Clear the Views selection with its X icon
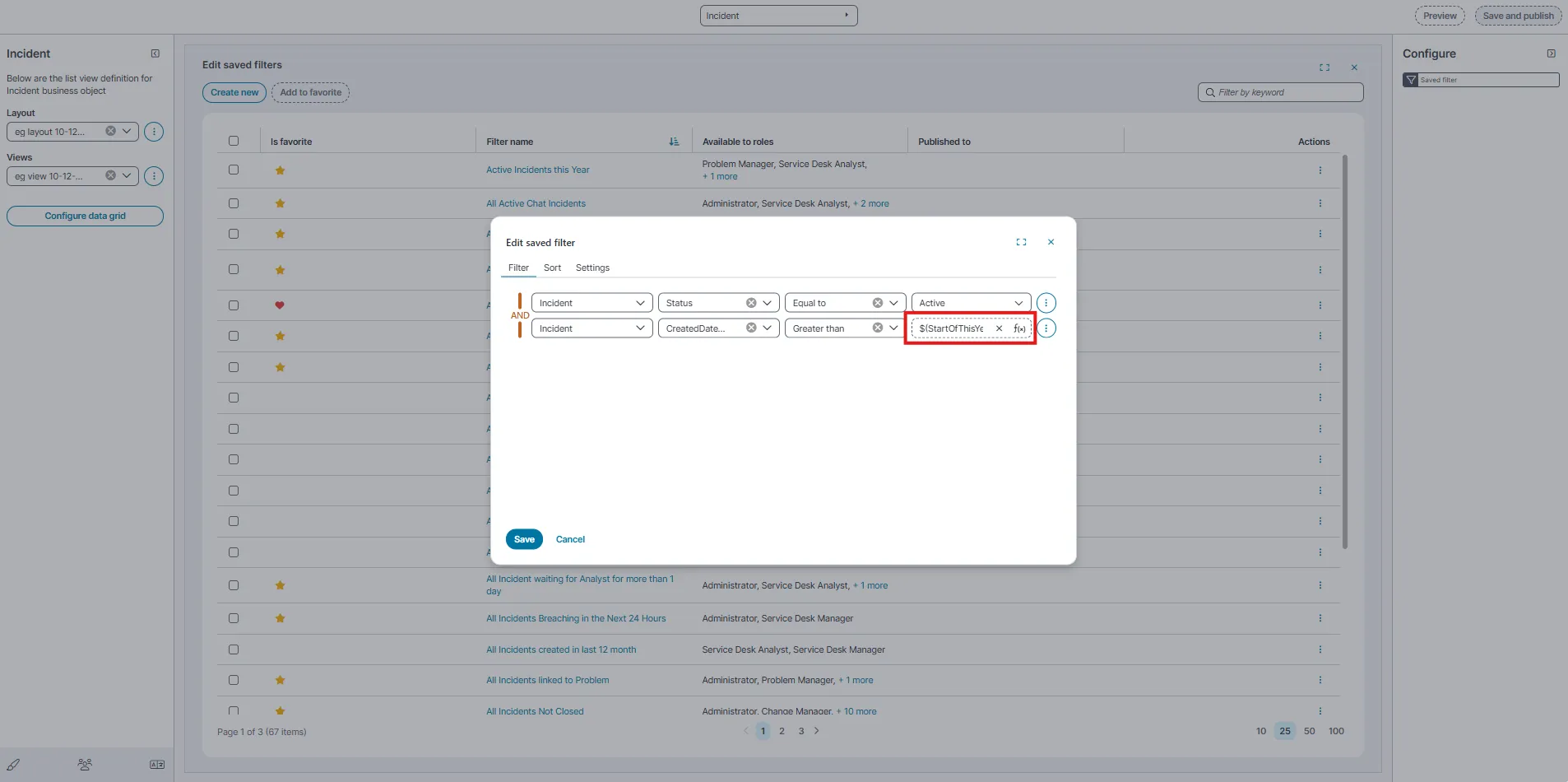Viewport: 1568px width, 782px height. pyautogui.click(x=110, y=175)
